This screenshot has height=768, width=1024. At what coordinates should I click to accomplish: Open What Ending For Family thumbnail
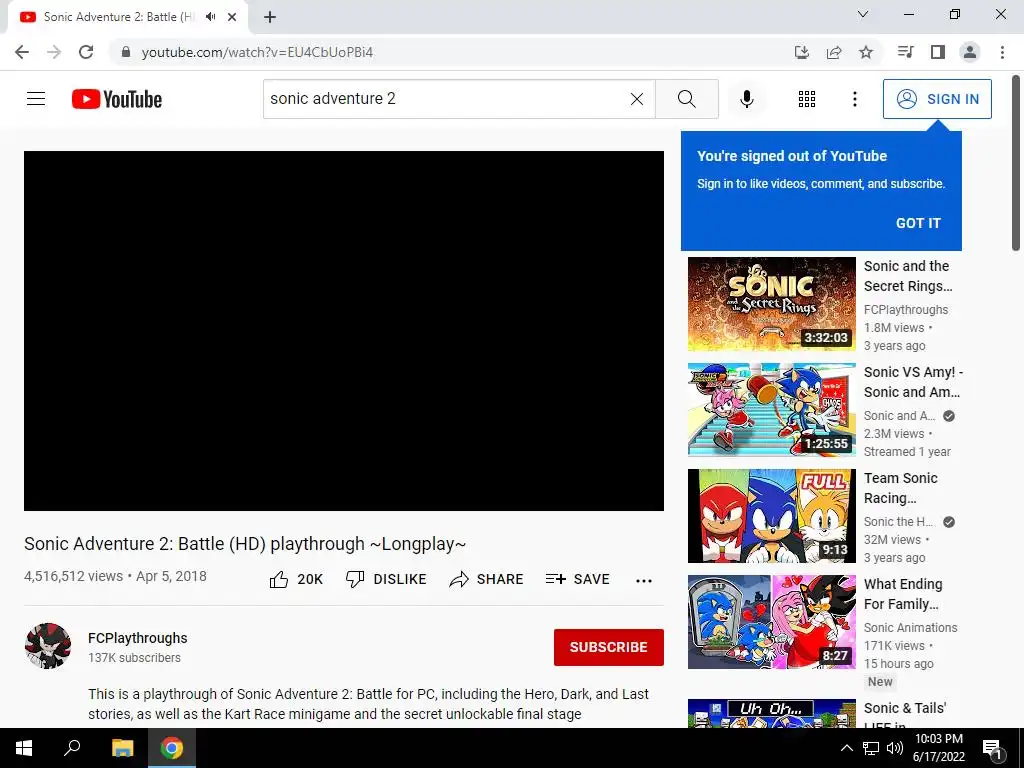[x=771, y=622]
